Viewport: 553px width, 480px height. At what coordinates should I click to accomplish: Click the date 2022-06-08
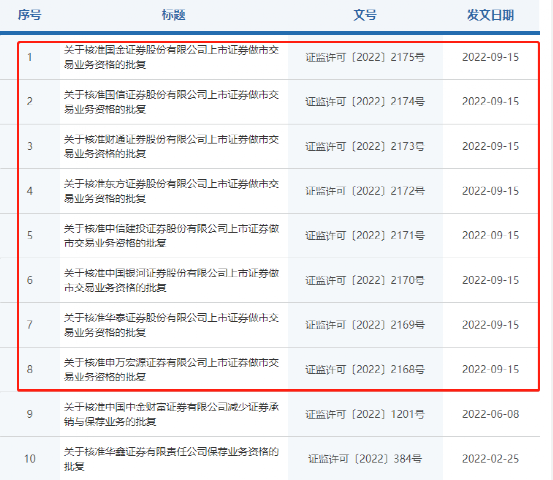point(491,414)
